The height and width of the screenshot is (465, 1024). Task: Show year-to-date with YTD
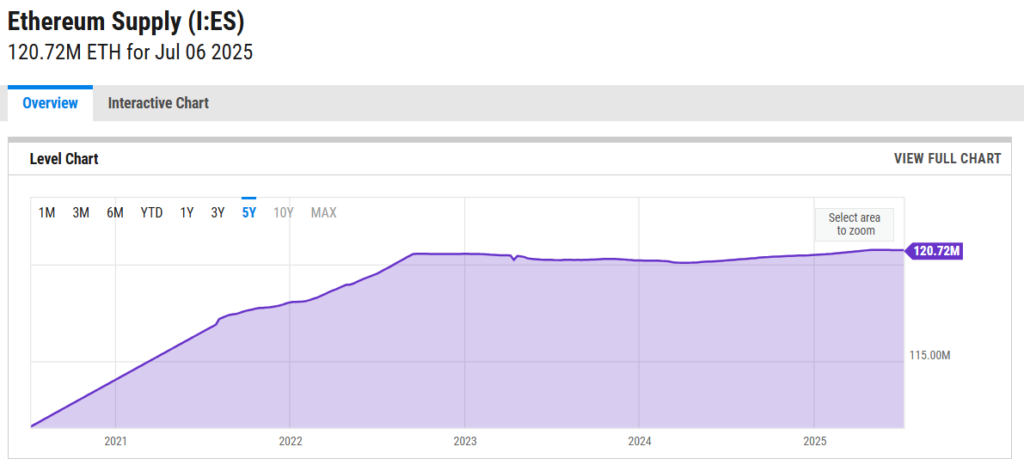click(x=152, y=212)
